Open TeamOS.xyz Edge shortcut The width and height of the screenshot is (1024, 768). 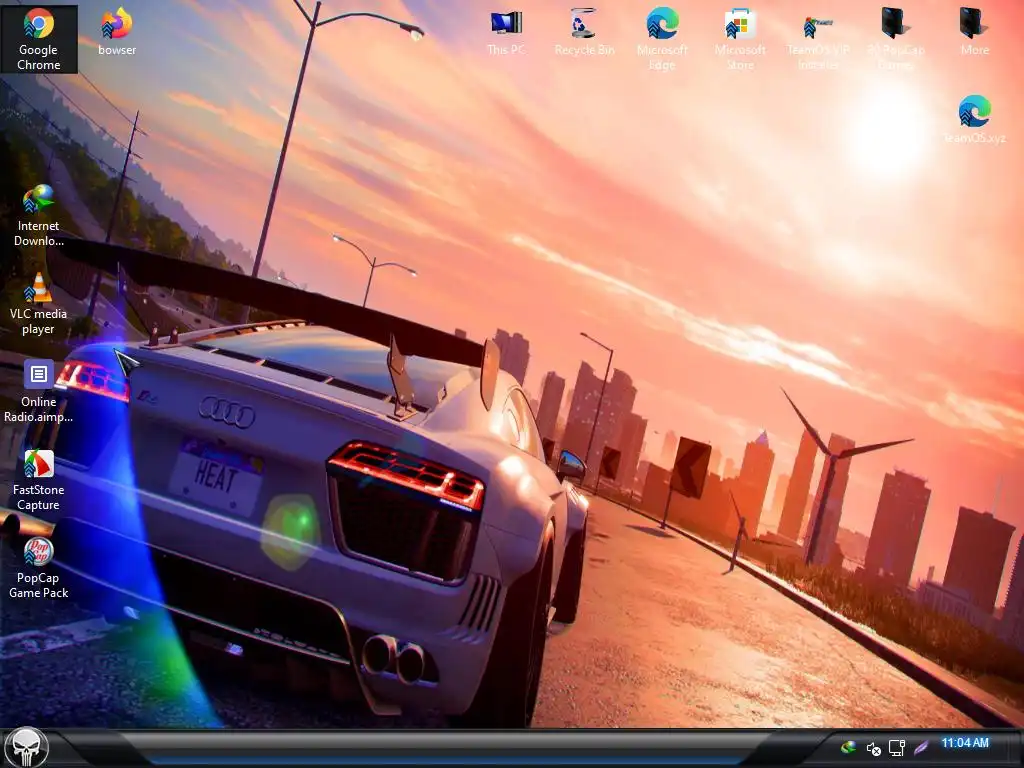[x=974, y=120]
